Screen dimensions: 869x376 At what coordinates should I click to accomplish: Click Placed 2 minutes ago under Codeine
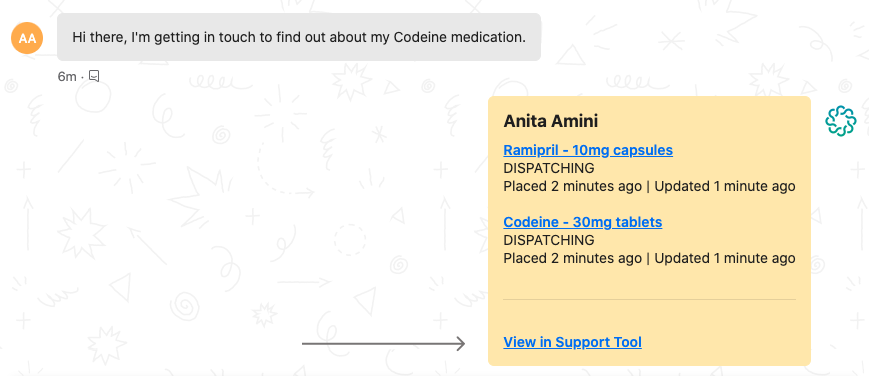[572, 258]
